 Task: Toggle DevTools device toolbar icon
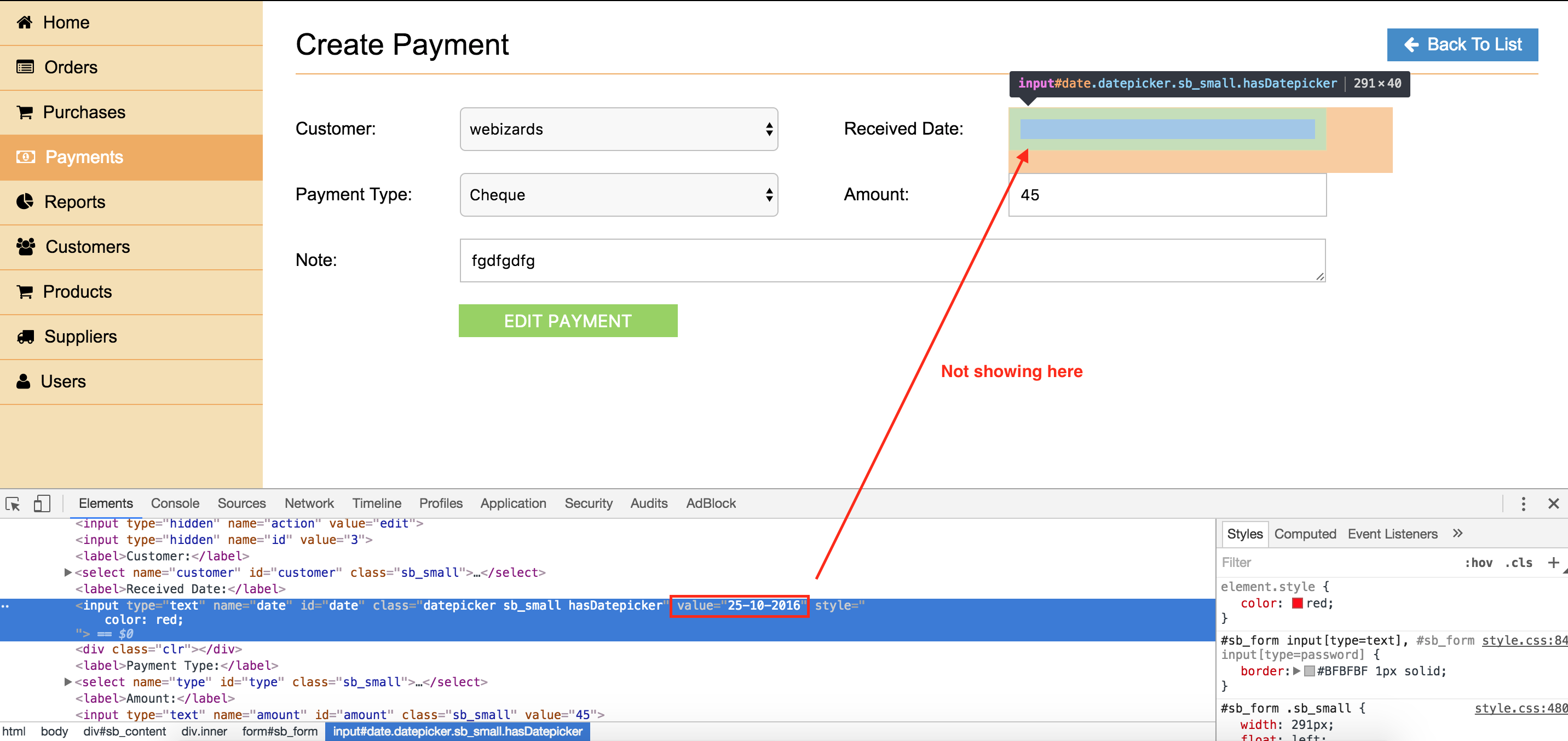tap(42, 503)
